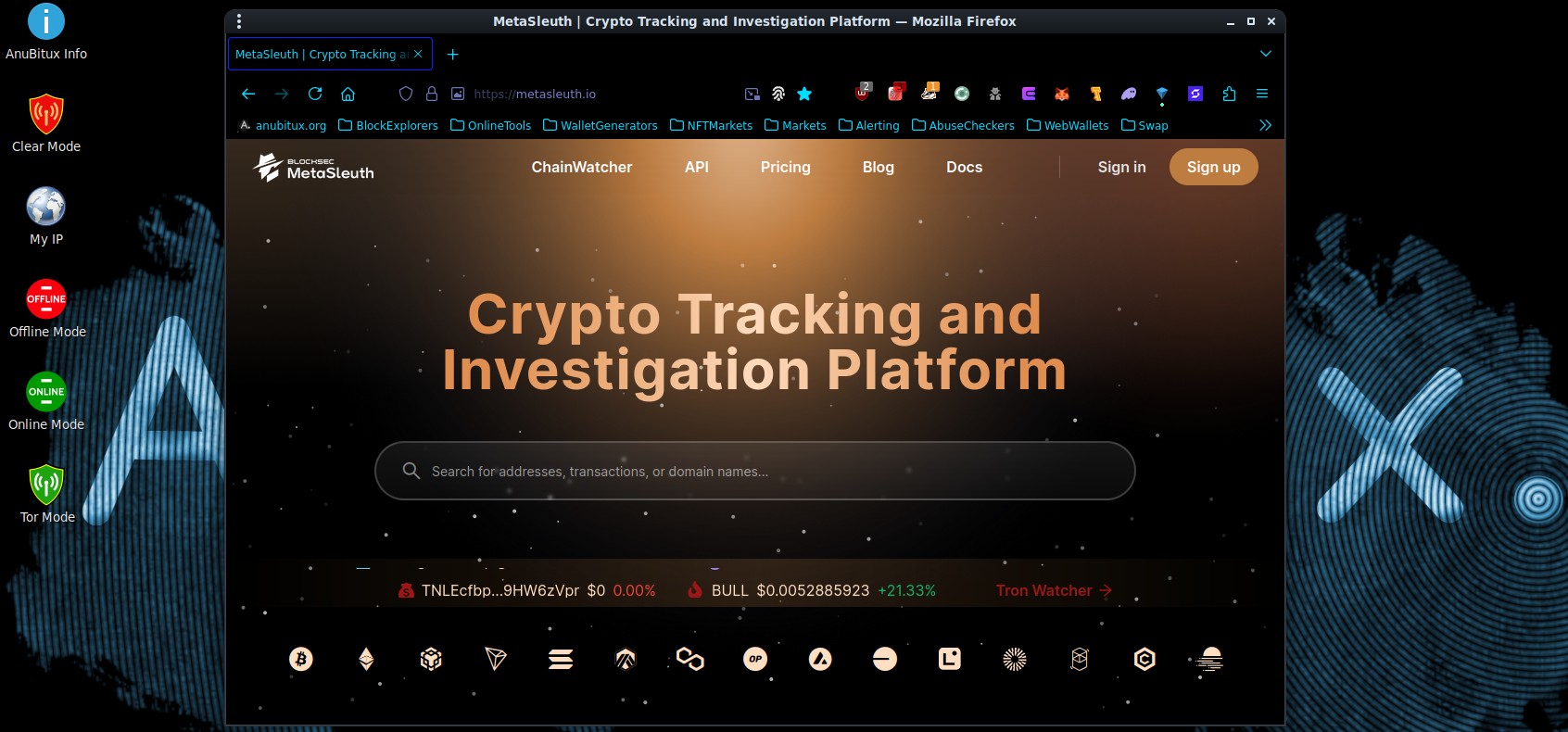Open the tracking protection shield icon

(406, 94)
